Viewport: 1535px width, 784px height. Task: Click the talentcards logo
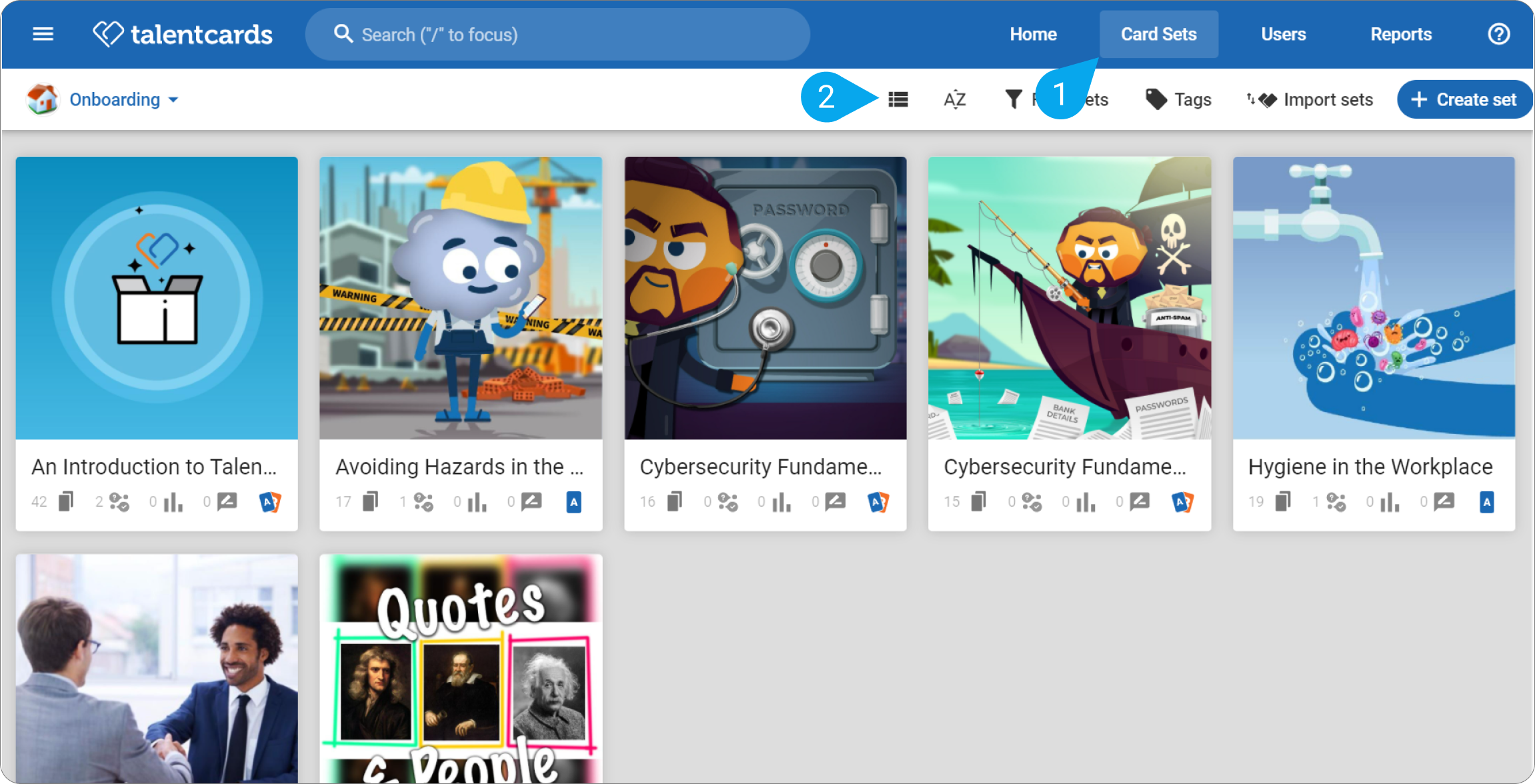pyautogui.click(x=183, y=34)
